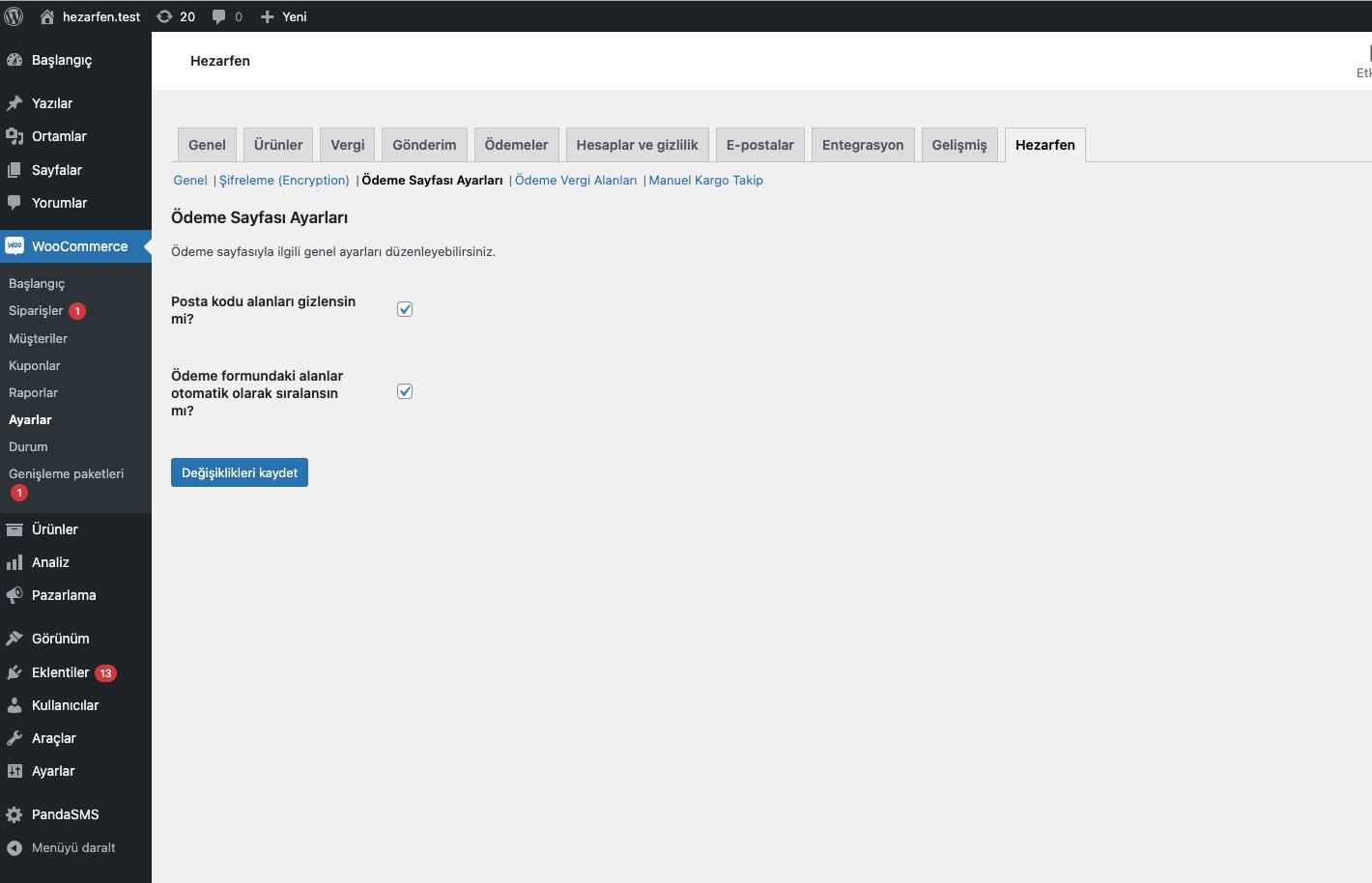
Task: Click the plus icon next to Yeni
Action: point(268,16)
